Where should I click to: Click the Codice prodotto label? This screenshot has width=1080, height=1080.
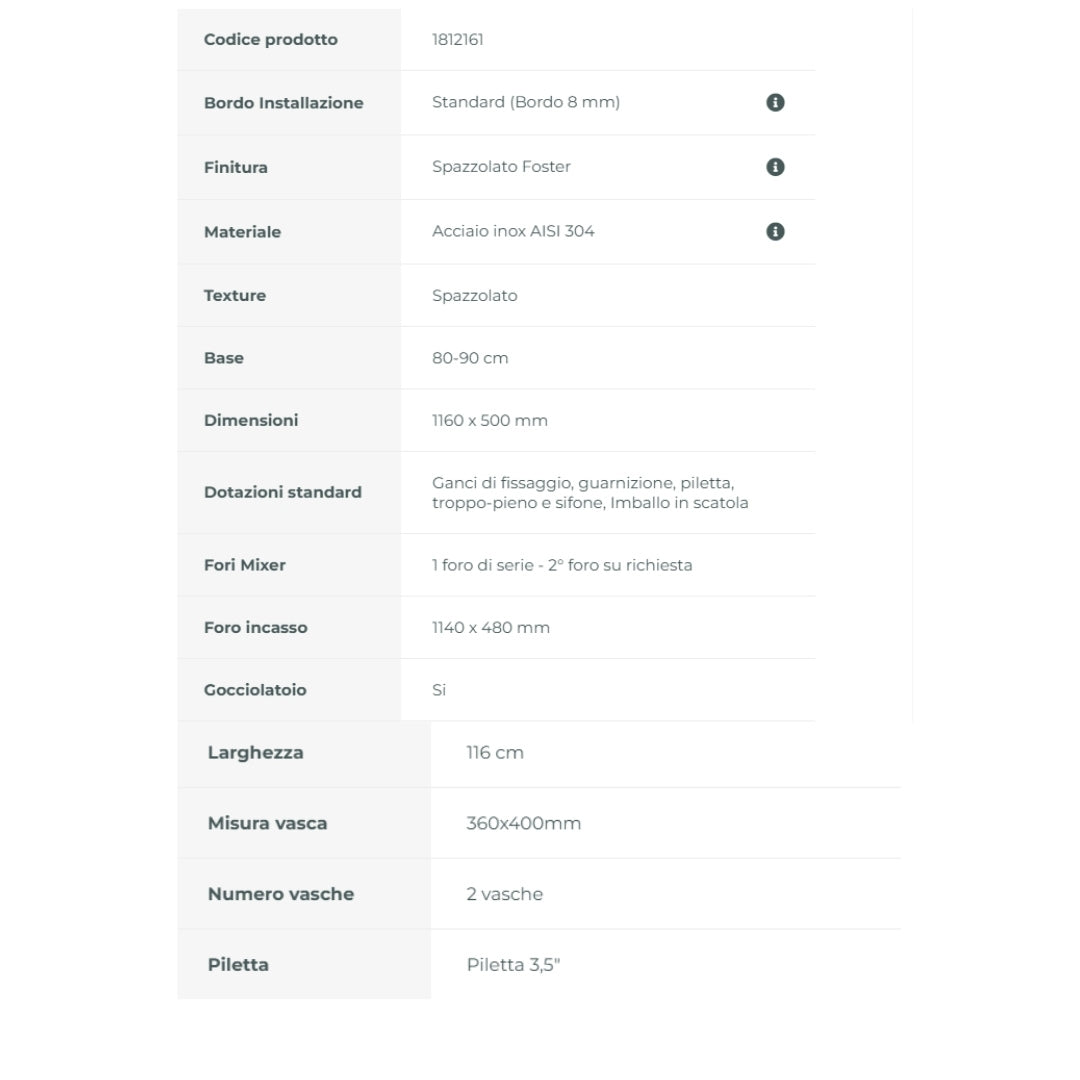(271, 39)
